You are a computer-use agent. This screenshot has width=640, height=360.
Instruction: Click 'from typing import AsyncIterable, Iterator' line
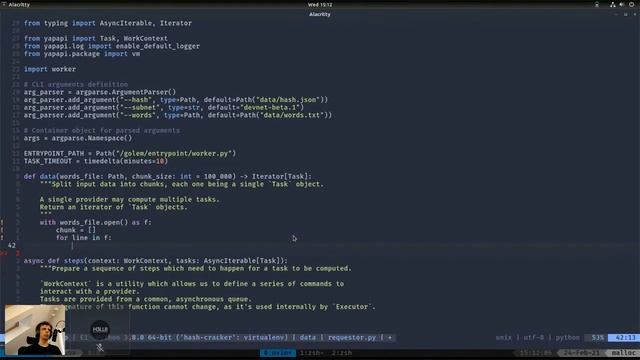coord(108,23)
